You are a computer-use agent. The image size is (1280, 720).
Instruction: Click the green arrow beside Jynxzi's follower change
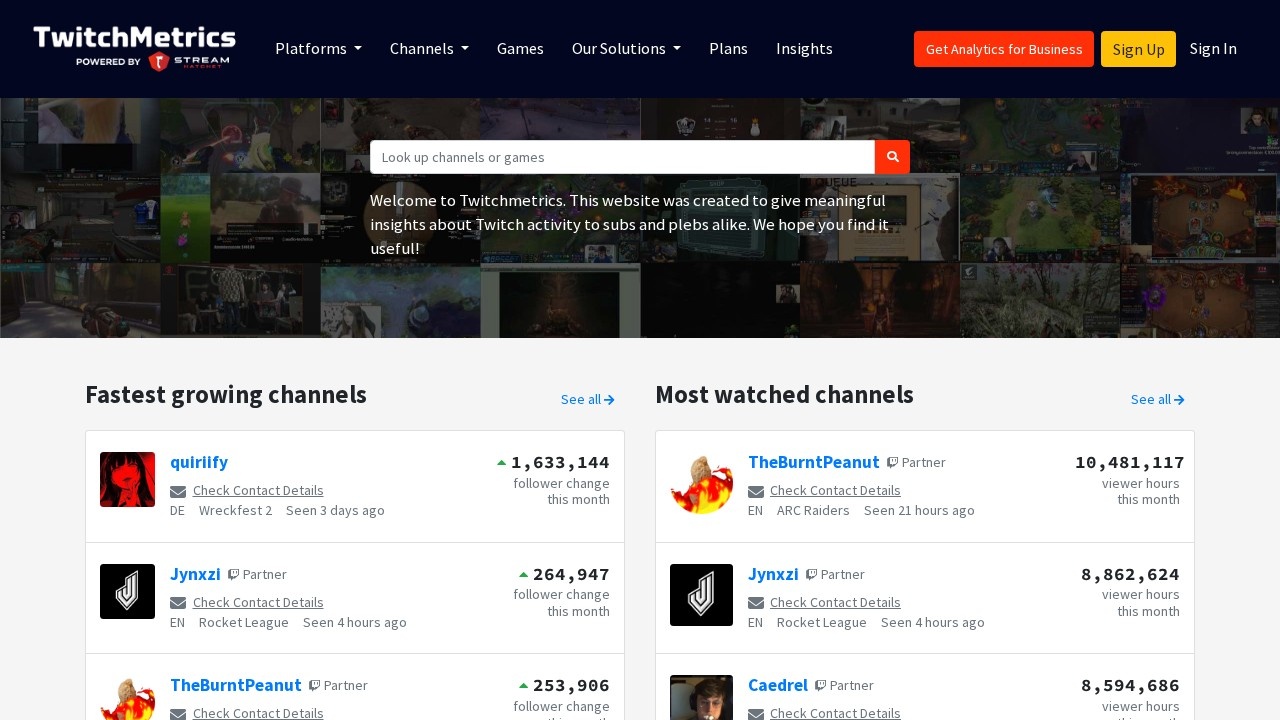(523, 574)
